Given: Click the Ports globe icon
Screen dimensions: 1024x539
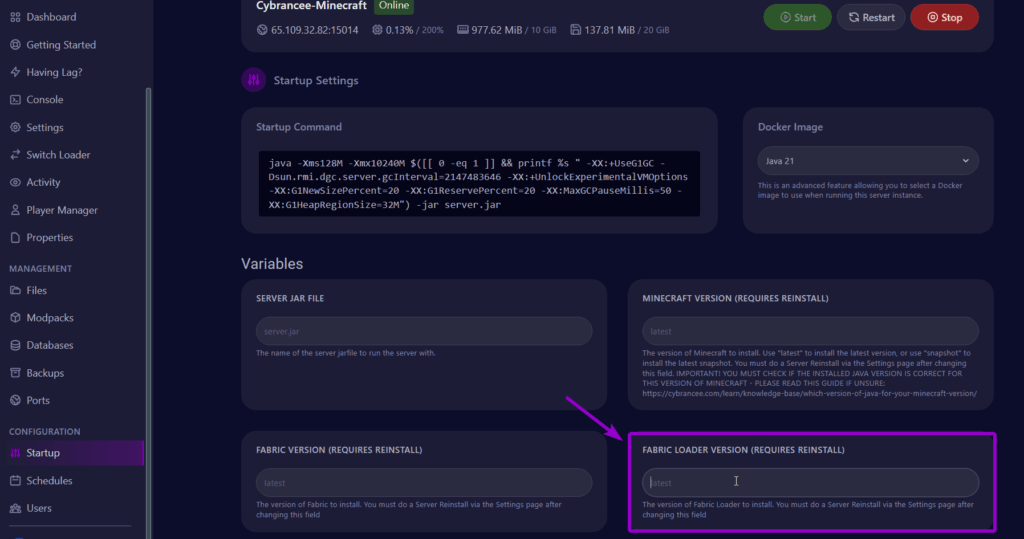Looking at the screenshot, I should click(15, 400).
